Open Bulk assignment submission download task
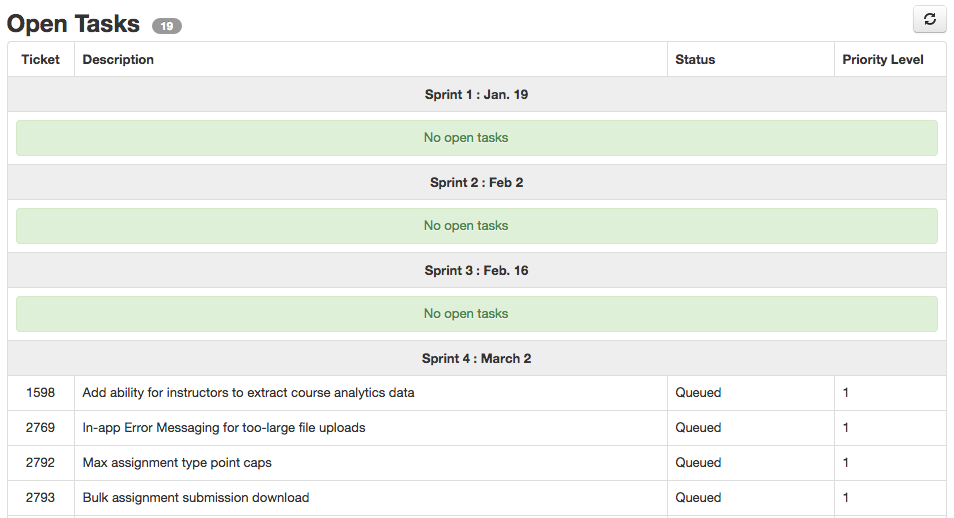The height and width of the screenshot is (518, 954). tap(196, 498)
